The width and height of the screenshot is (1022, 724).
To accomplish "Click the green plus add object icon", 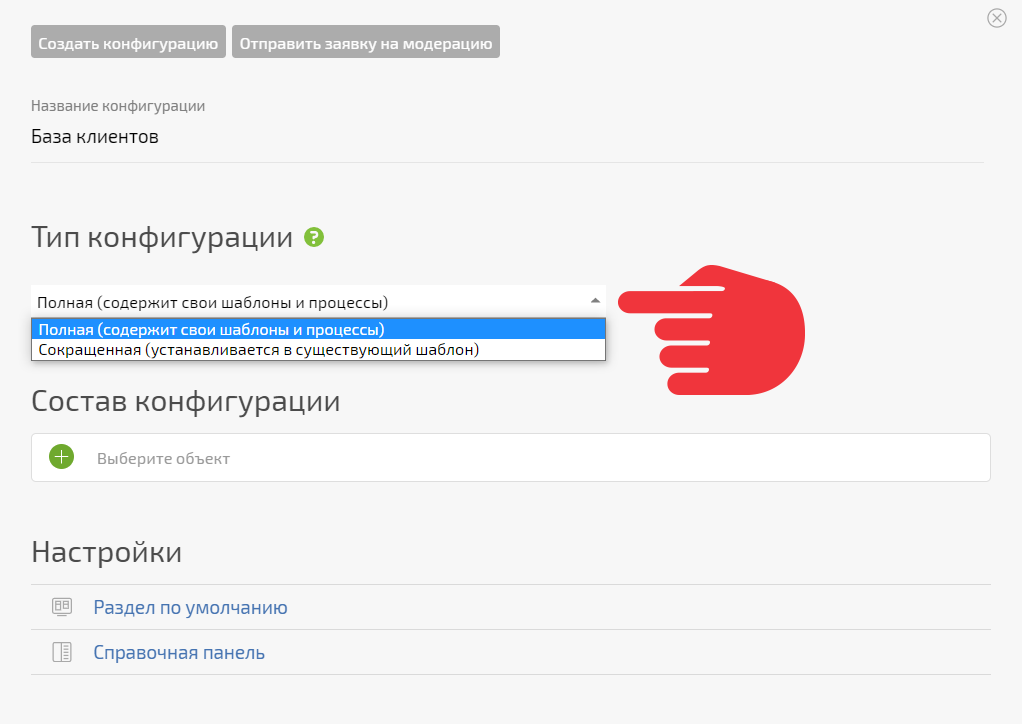I will click(x=61, y=457).
